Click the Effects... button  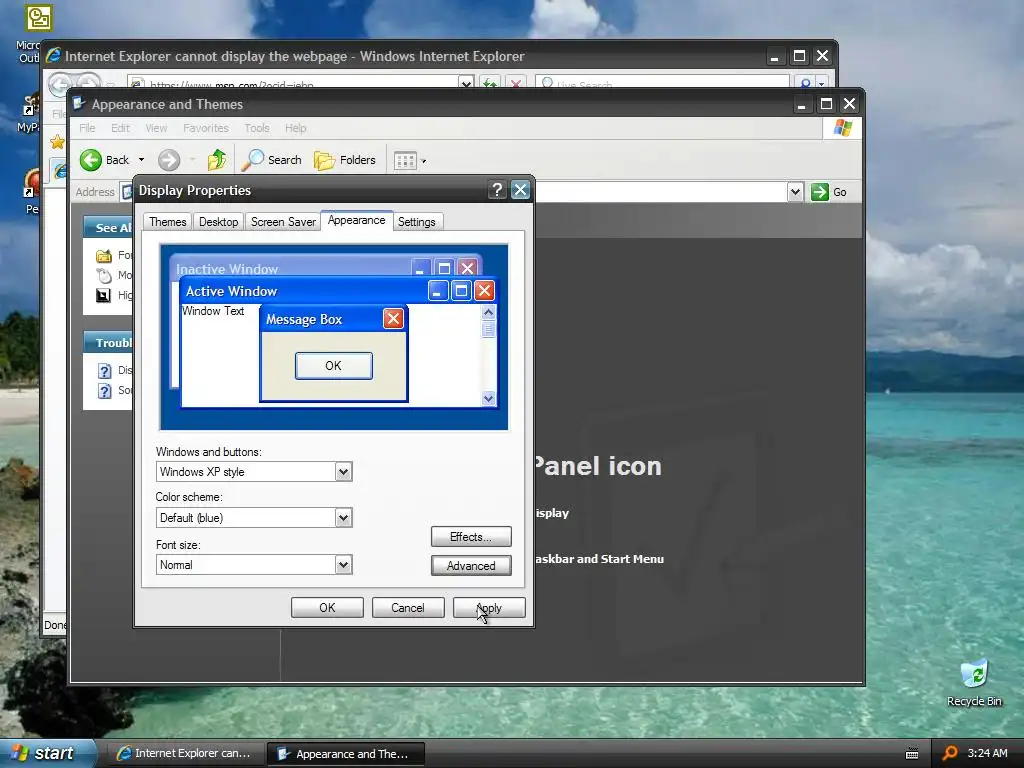click(471, 537)
